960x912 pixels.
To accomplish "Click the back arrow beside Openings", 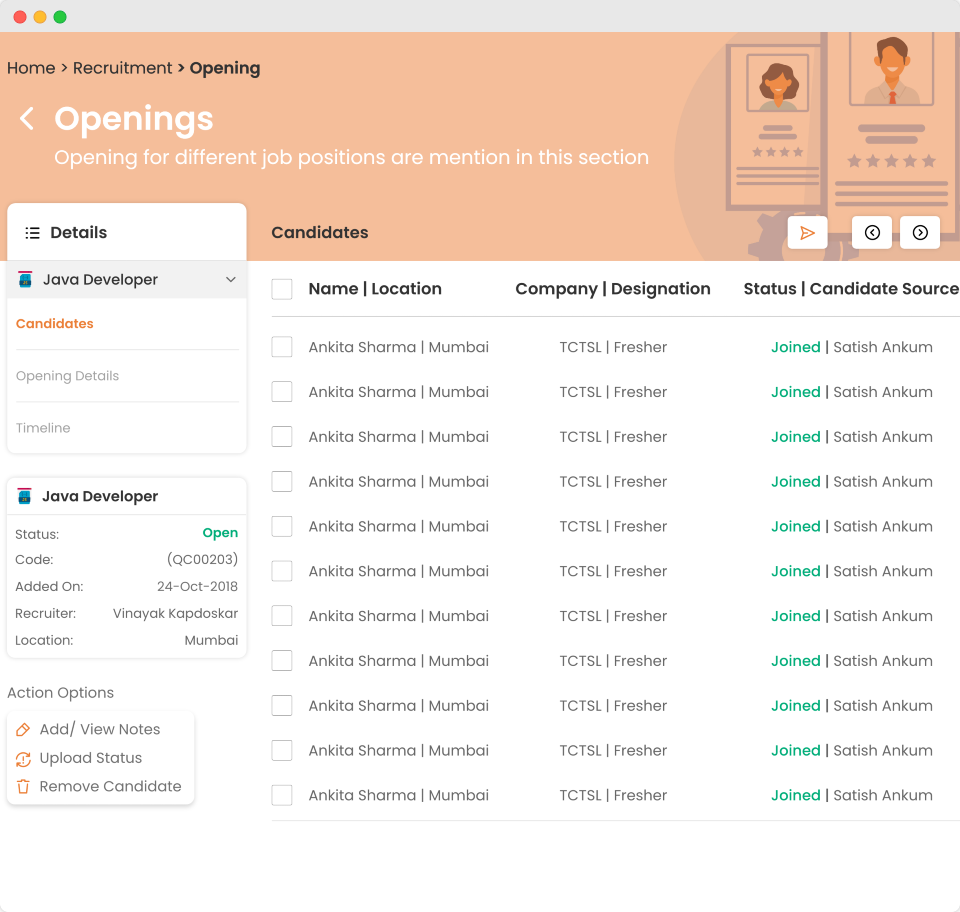I will (x=27, y=119).
